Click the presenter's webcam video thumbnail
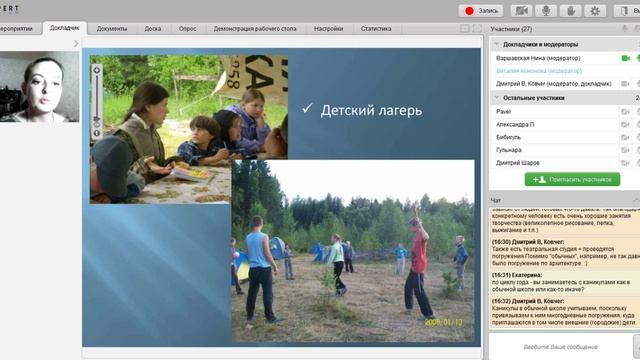This screenshot has height=360, width=640. point(40,87)
